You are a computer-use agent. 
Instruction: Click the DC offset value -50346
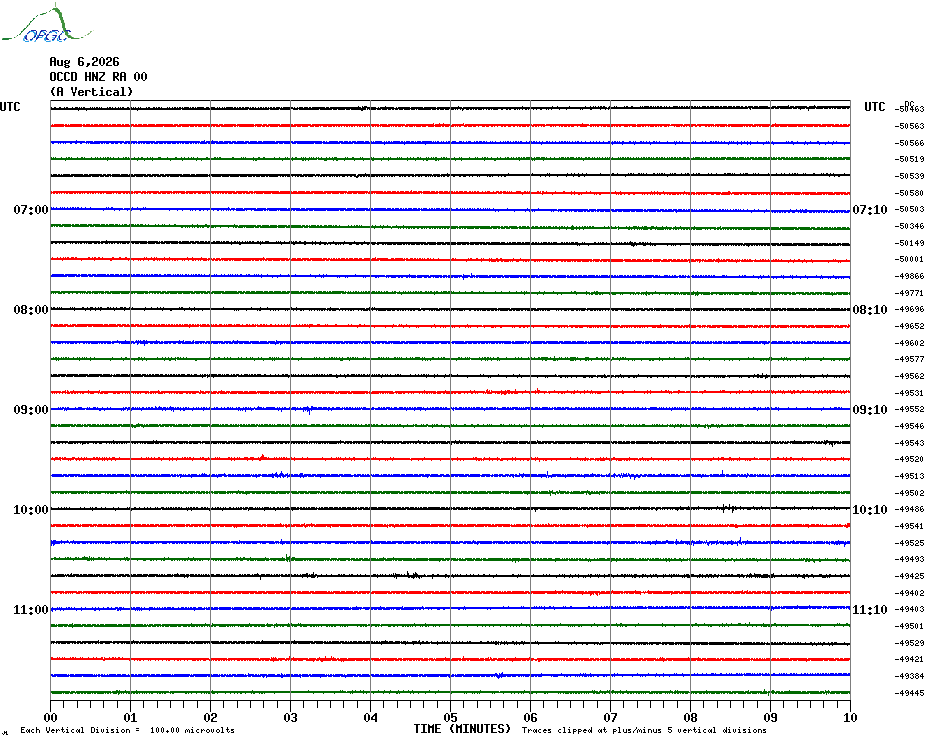pyautogui.click(x=909, y=226)
